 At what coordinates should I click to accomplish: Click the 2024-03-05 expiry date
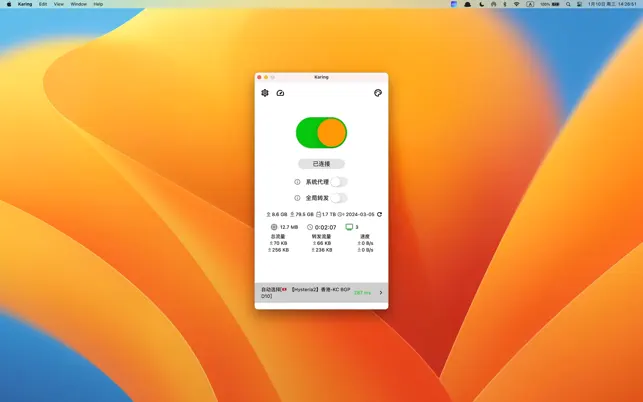point(360,214)
